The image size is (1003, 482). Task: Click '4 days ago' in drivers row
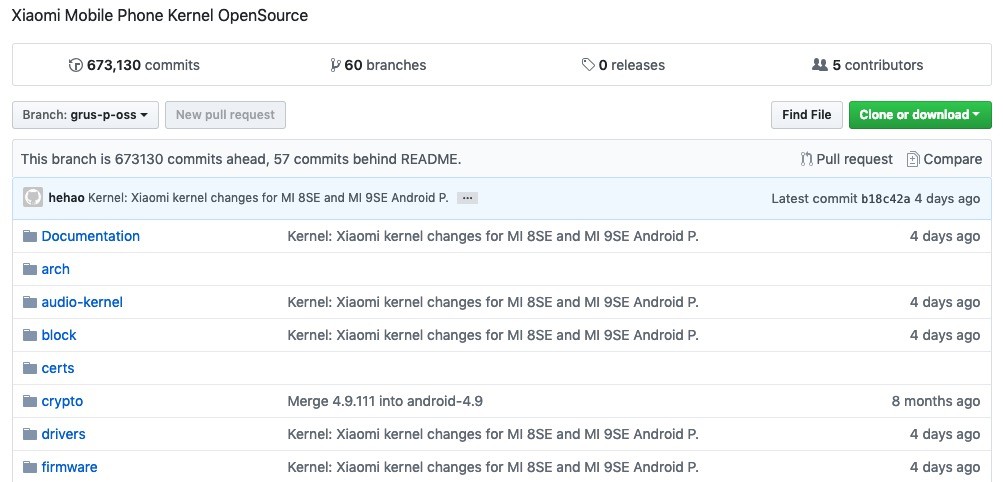tap(945, 434)
